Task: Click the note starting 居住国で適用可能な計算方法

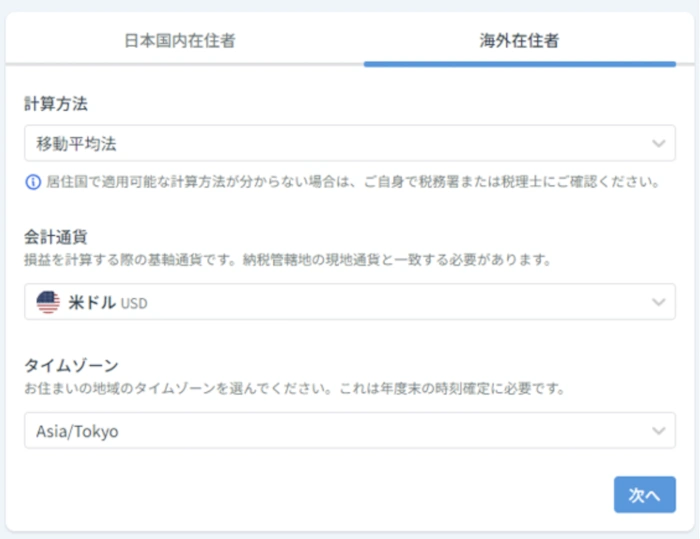Action: click(x=353, y=182)
